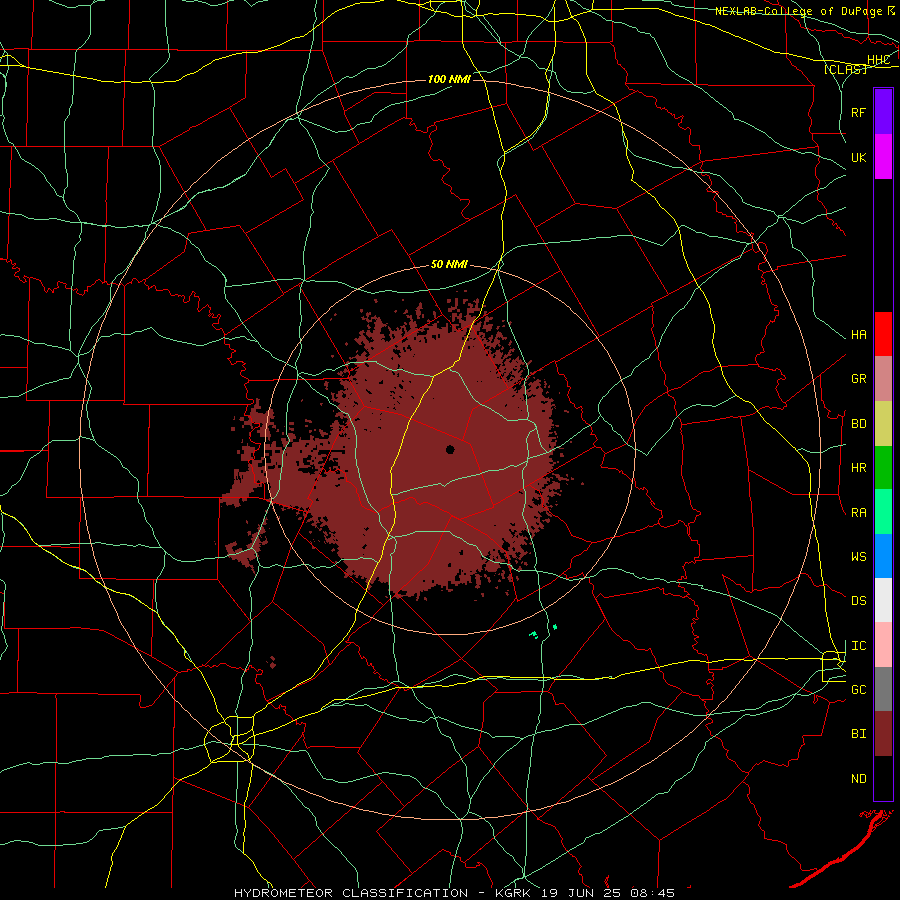Image resolution: width=900 pixels, height=900 pixels.
Task: Click the ND legend label
Action: (x=858, y=779)
